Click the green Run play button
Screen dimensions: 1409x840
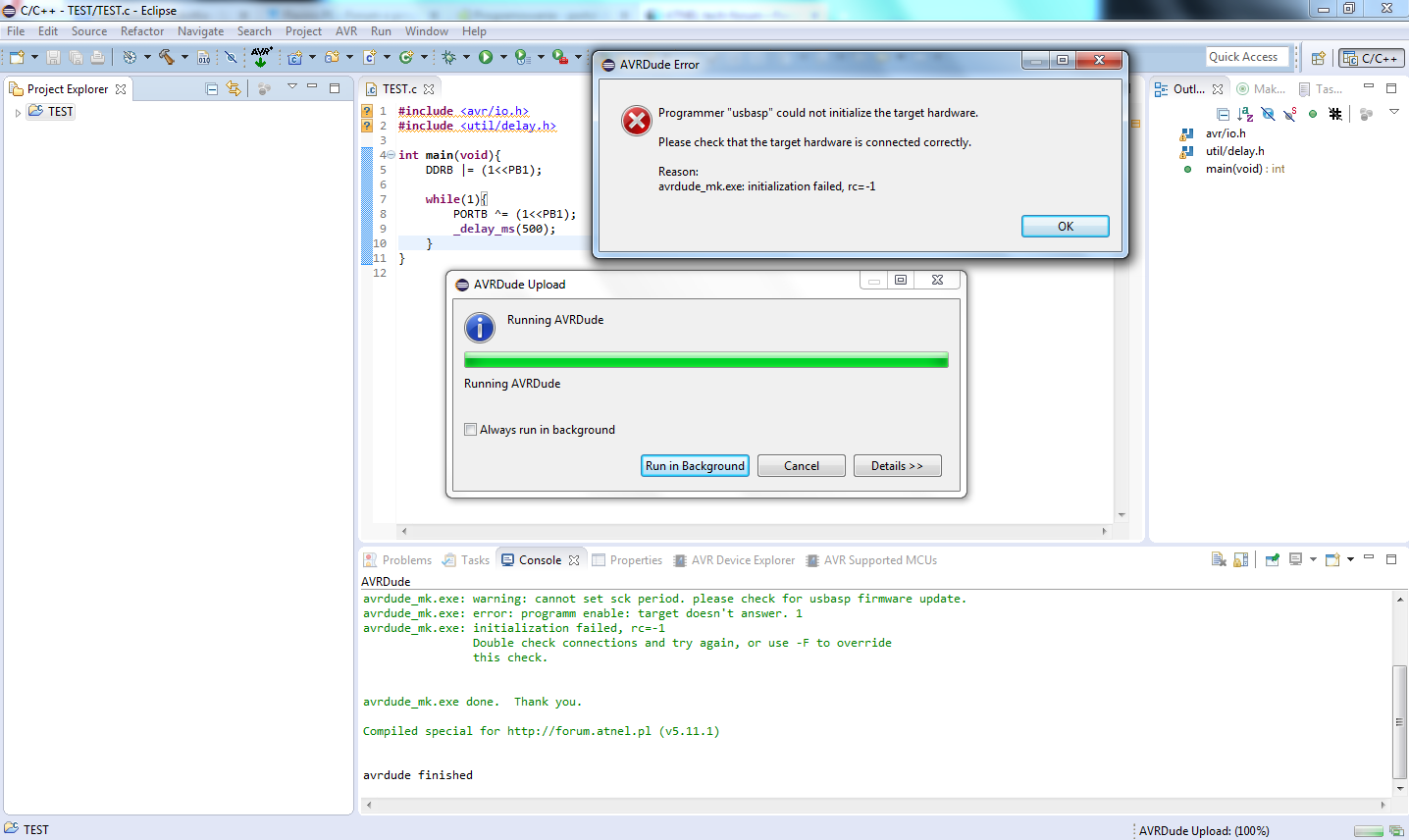pyautogui.click(x=486, y=57)
